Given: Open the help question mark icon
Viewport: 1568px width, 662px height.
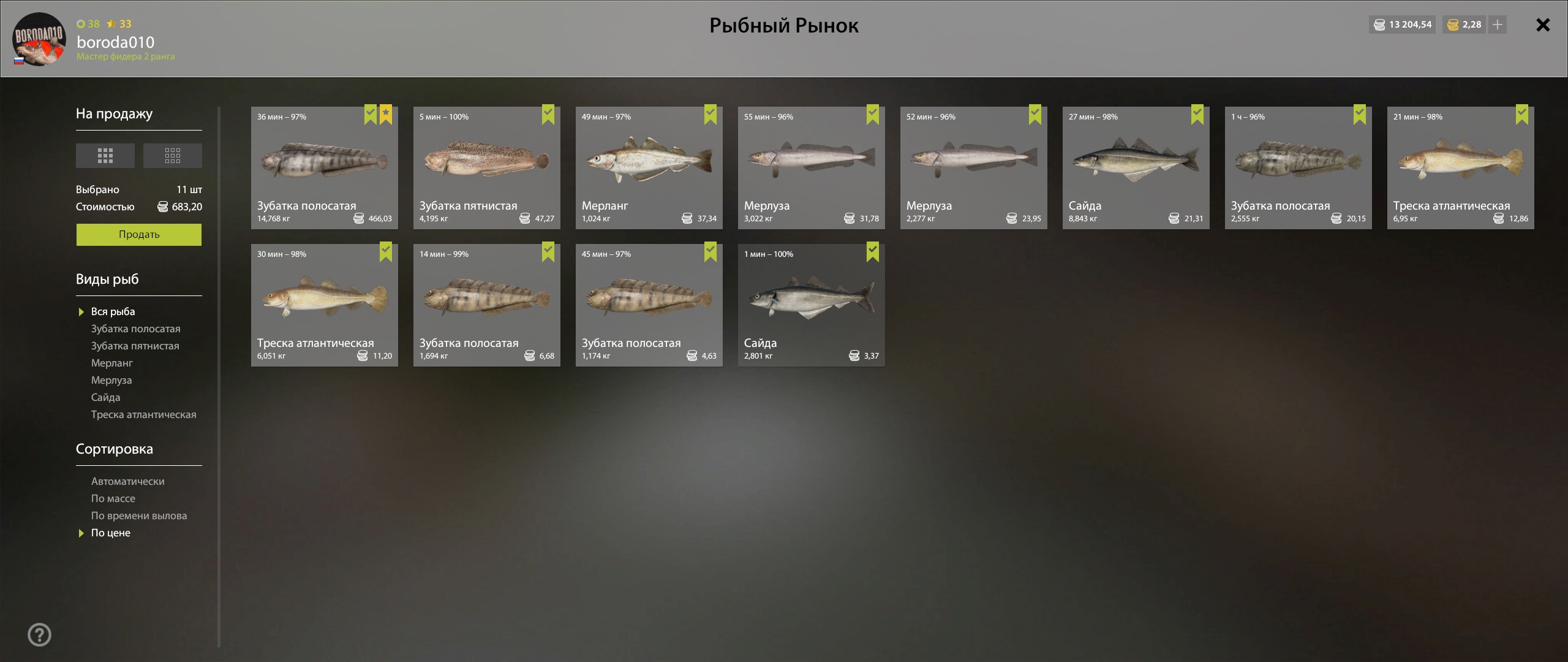Looking at the screenshot, I should (40, 634).
